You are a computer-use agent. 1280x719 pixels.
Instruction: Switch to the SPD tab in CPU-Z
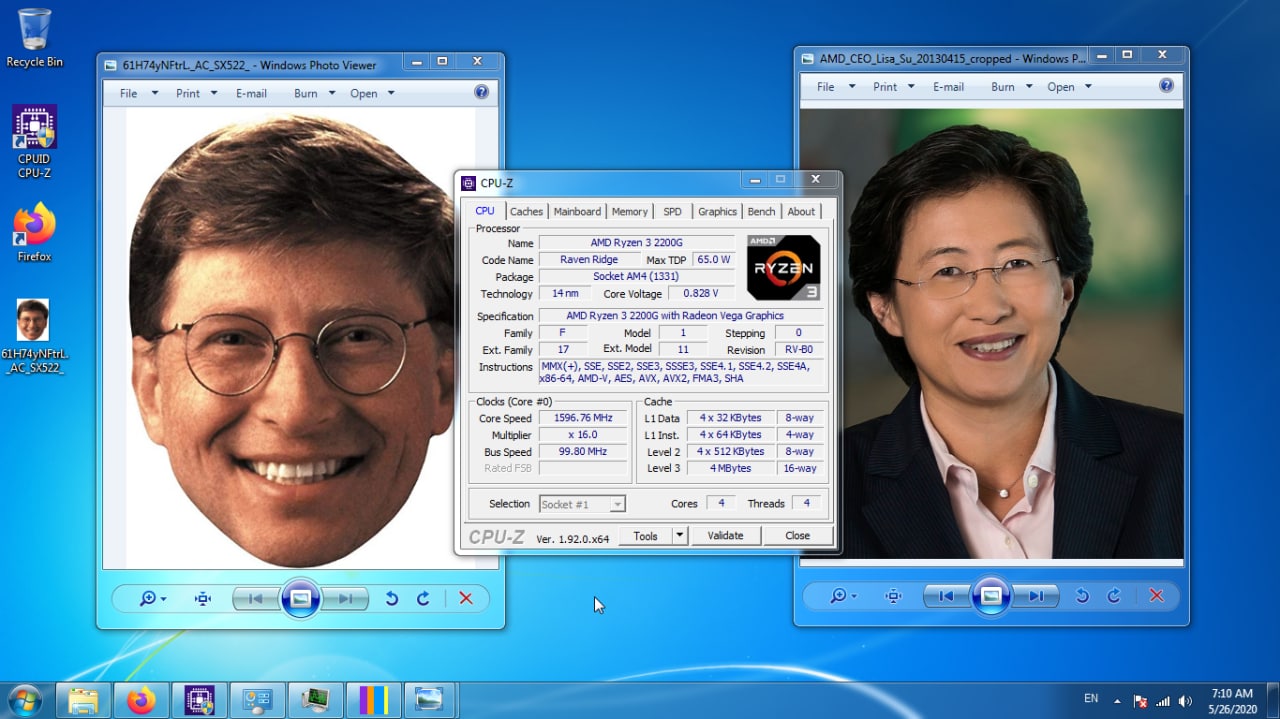click(672, 211)
